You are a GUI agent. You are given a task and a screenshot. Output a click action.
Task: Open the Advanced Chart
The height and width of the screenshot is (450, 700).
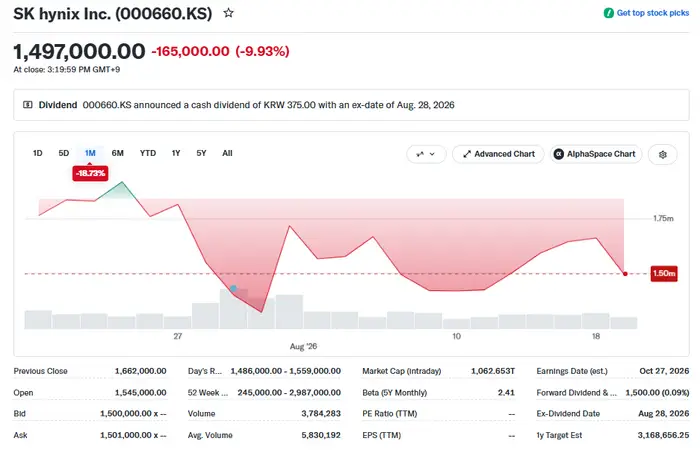[498, 154]
